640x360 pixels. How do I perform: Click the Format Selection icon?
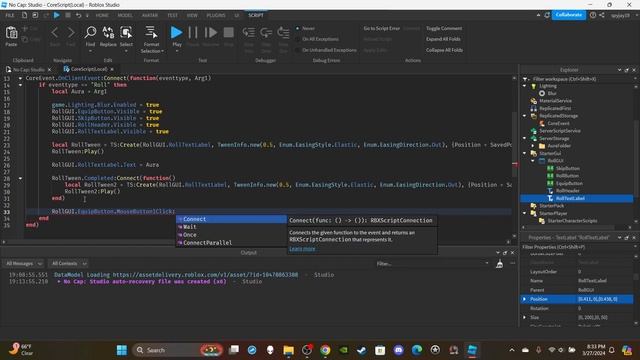[x=151, y=32]
